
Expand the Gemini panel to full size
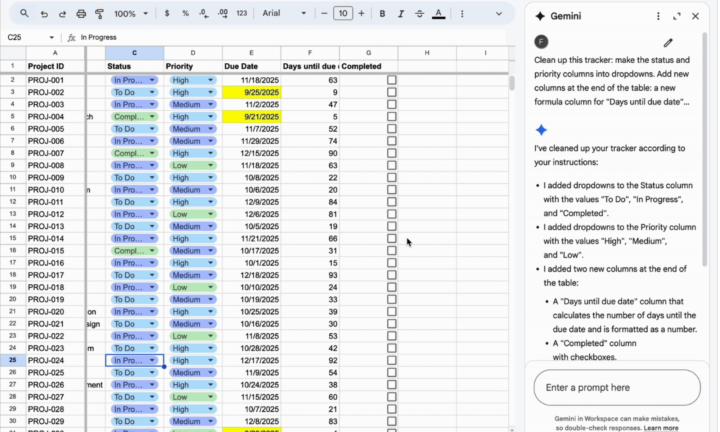coord(676,16)
